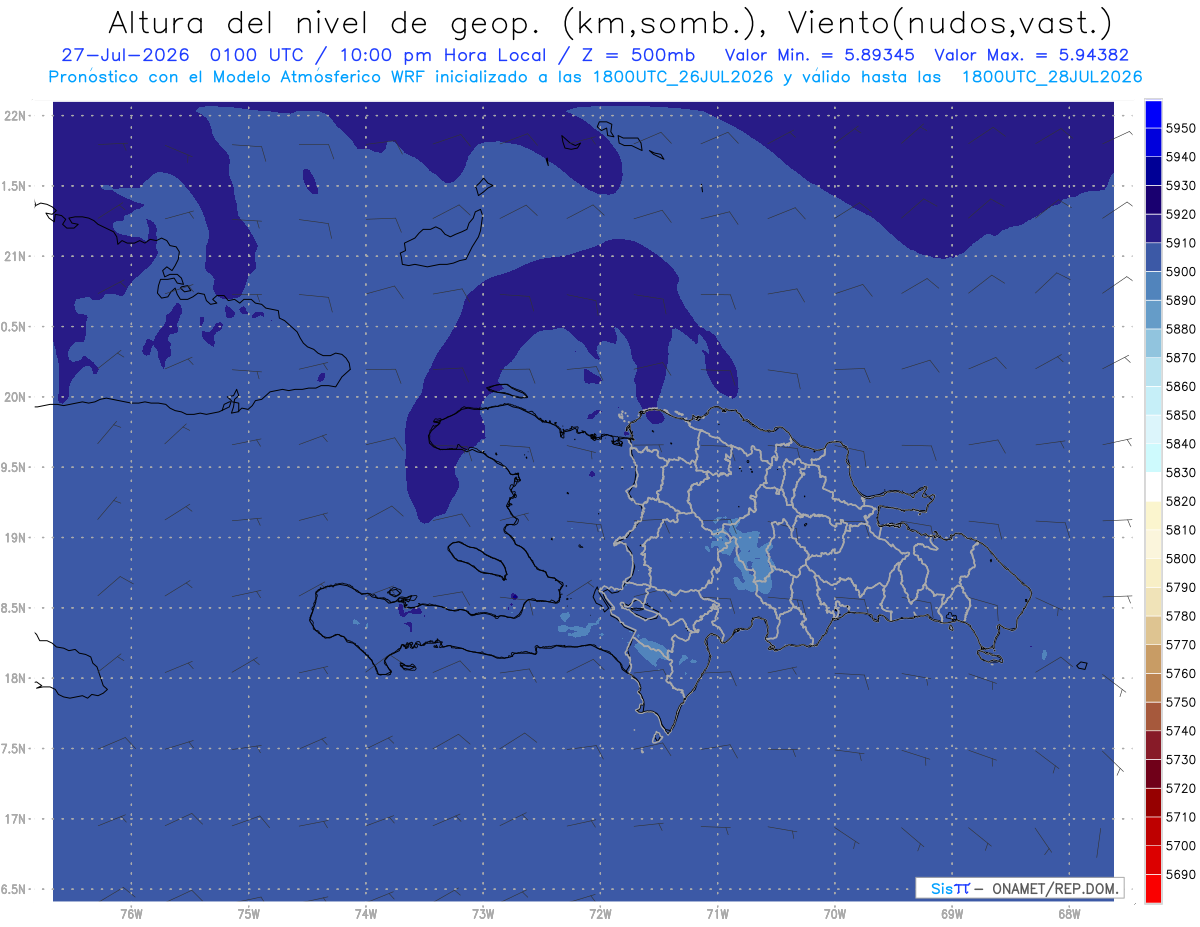The image size is (1200, 927).
Task: Click the 19N latitude label
Action: pos(16,538)
